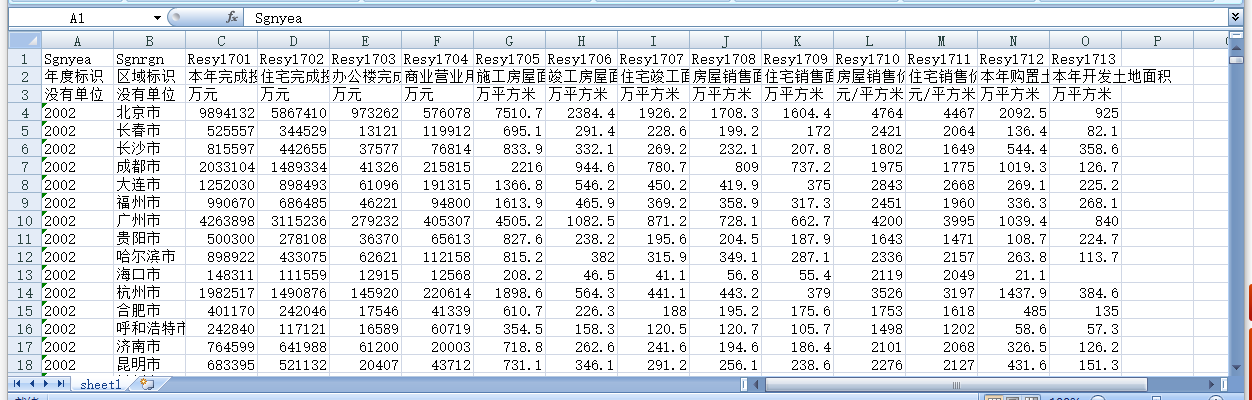This screenshot has width=1252, height=400.
Task: Select column B header
Action: tap(149, 41)
